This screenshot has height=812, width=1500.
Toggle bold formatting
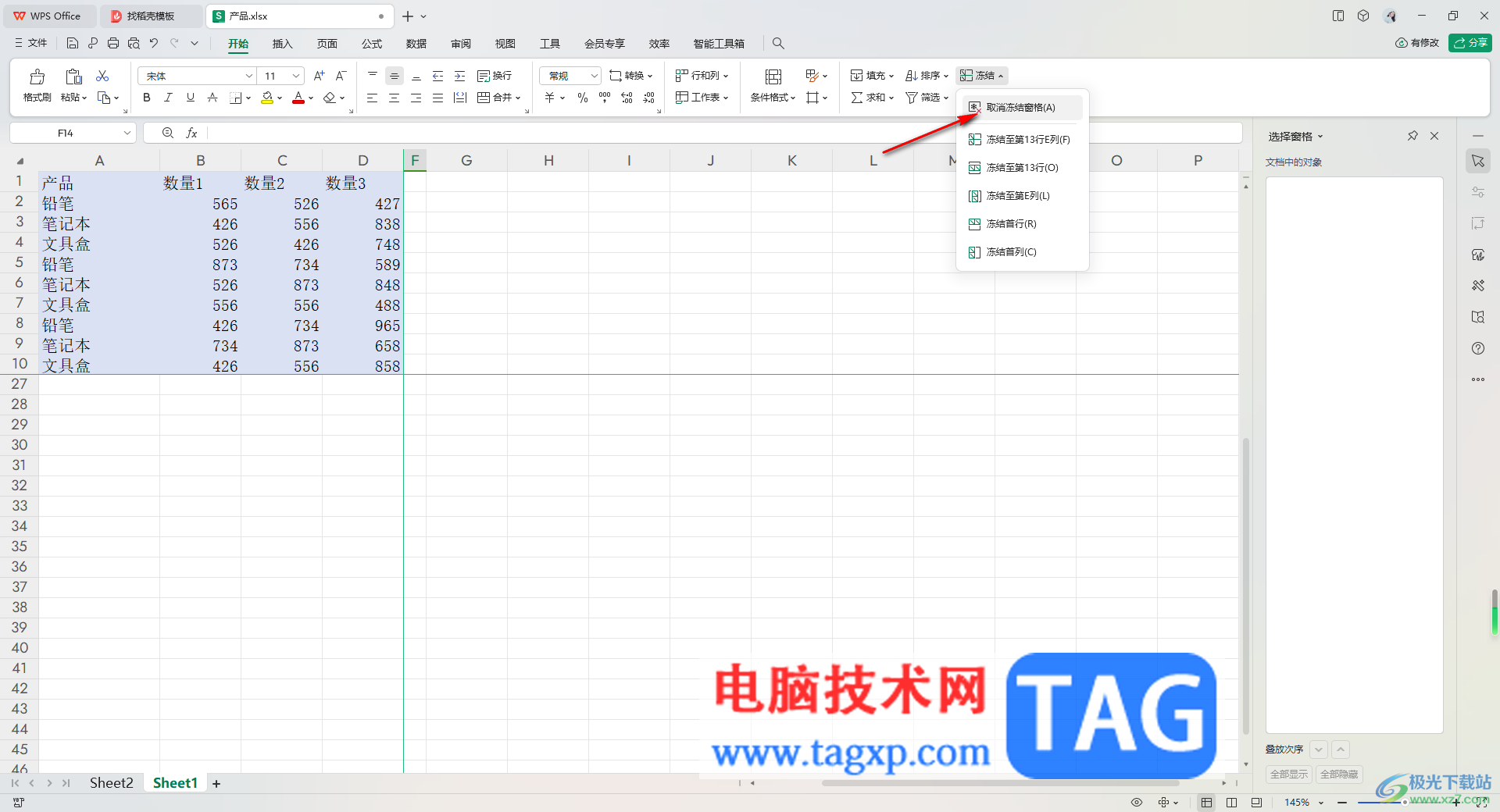click(x=147, y=98)
